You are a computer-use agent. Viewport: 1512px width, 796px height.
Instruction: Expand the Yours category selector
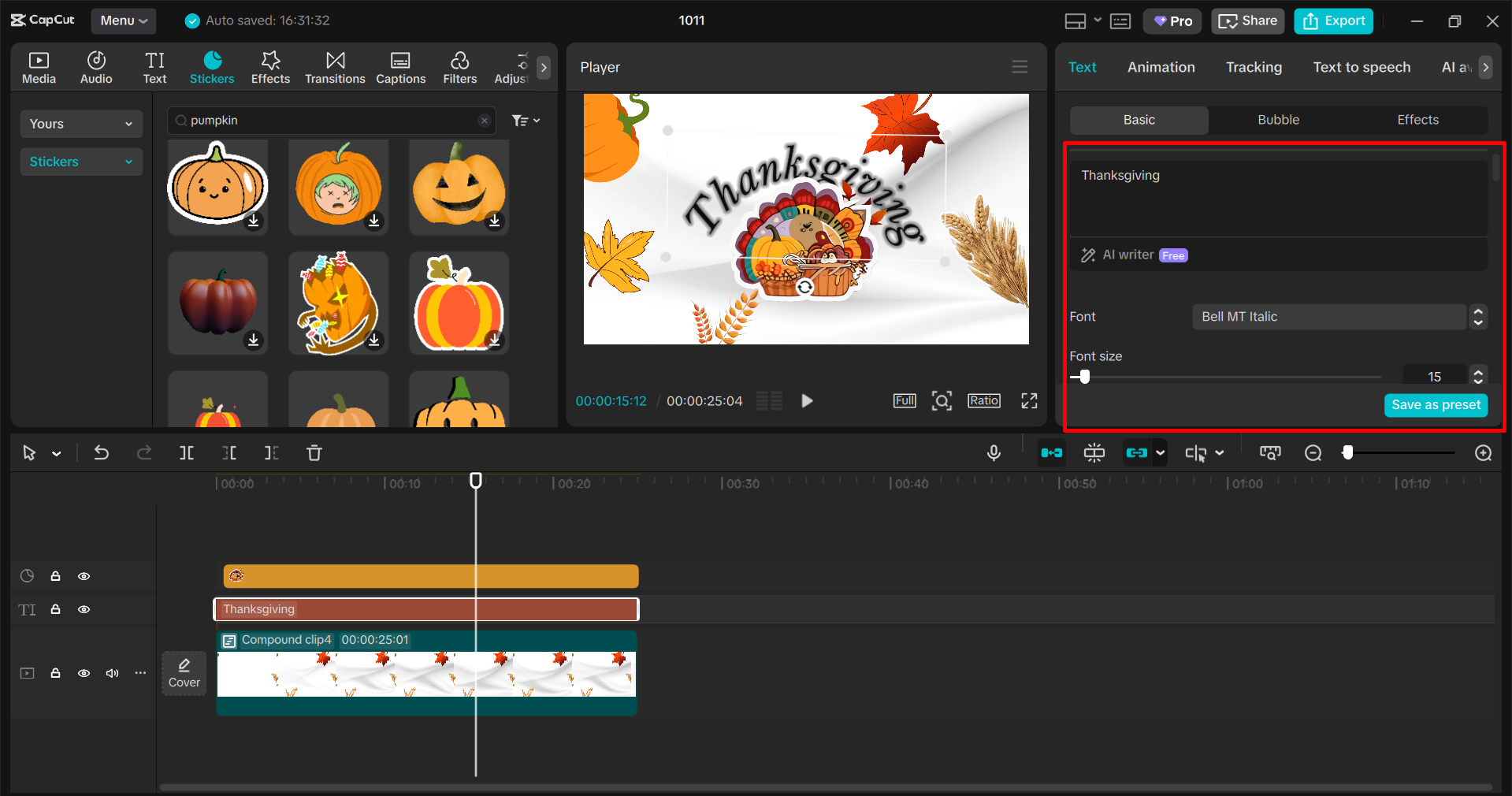coord(80,124)
